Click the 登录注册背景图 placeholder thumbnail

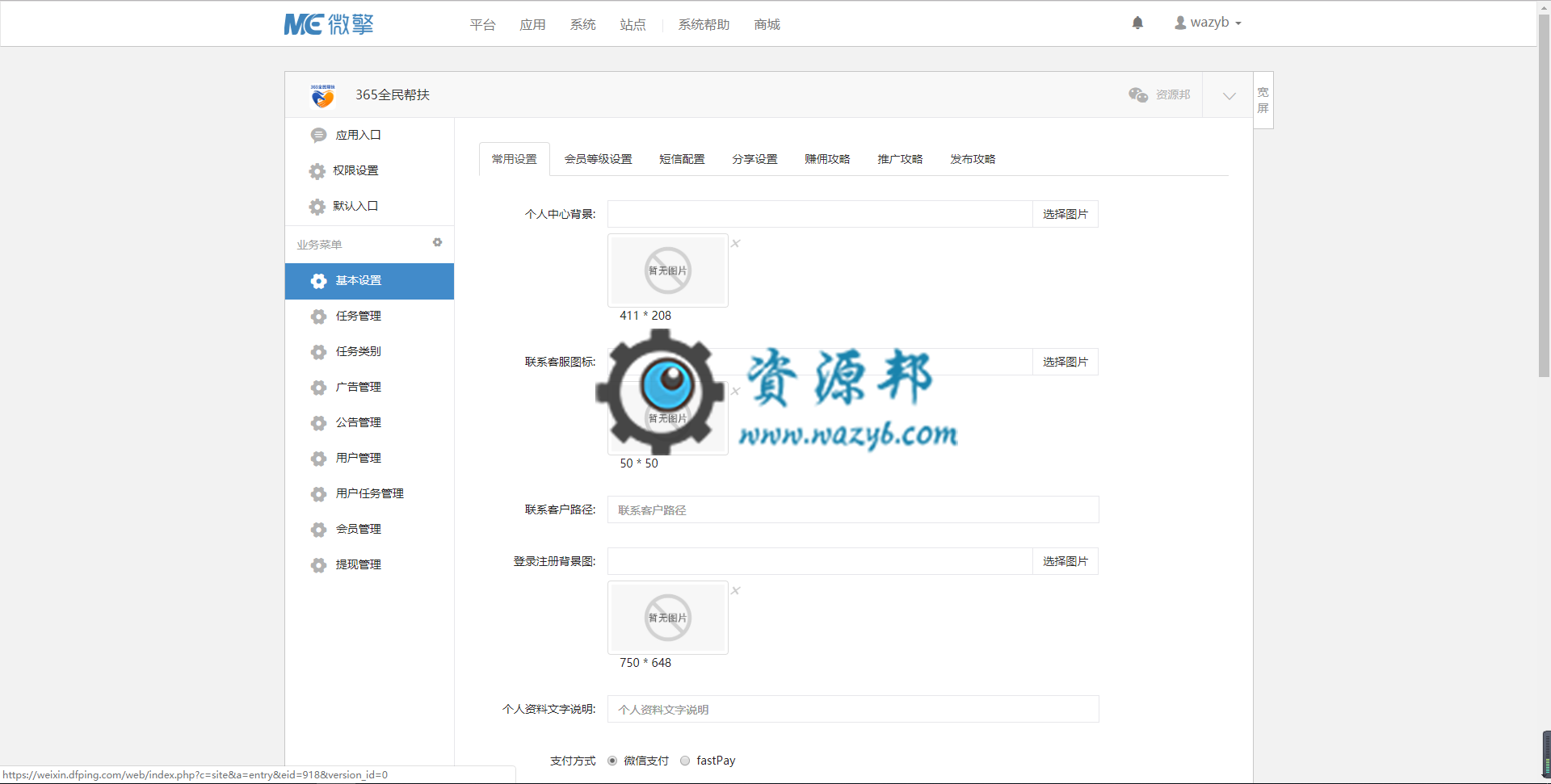(x=668, y=618)
